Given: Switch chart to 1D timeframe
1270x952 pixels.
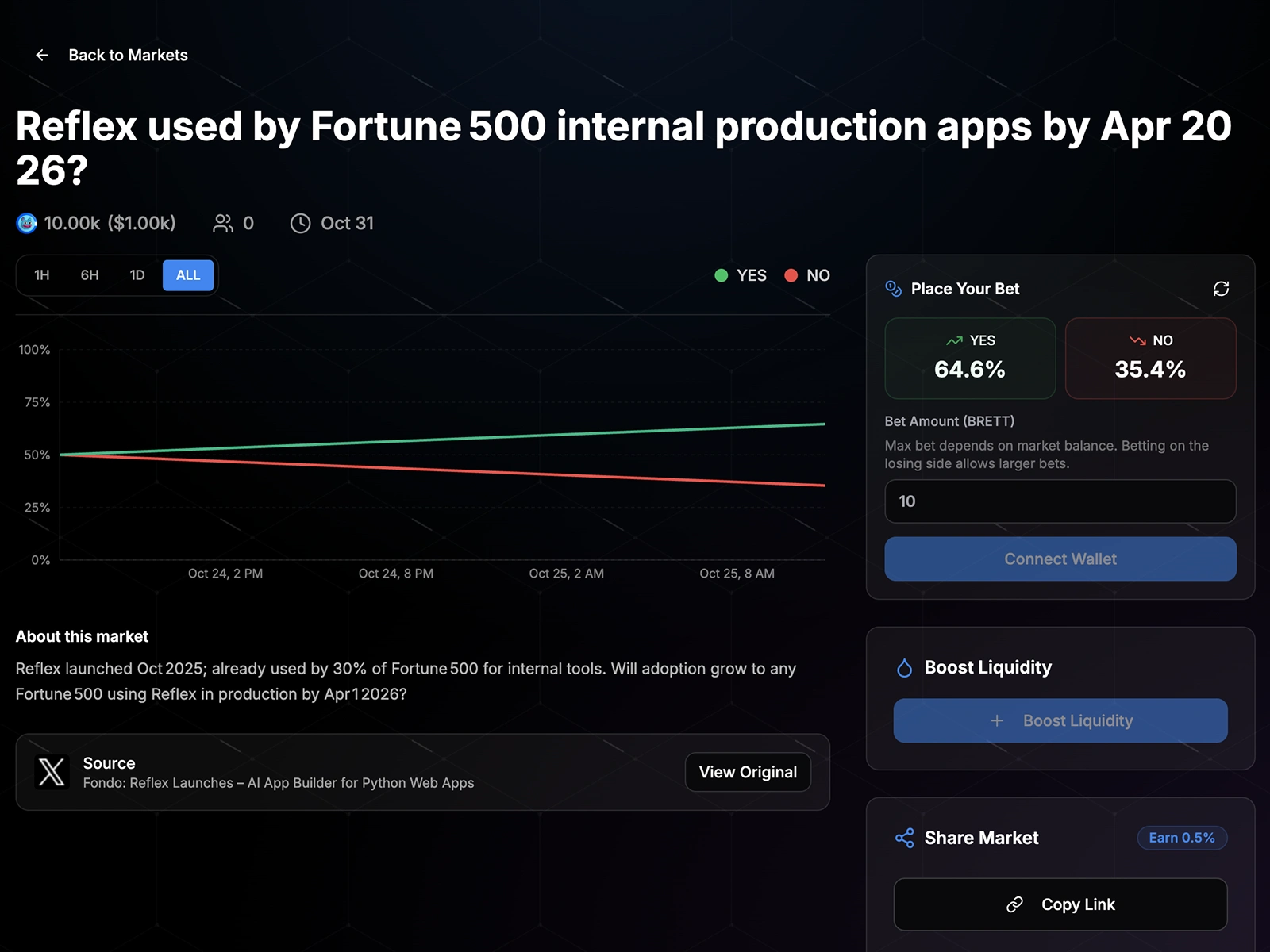Looking at the screenshot, I should (x=137, y=275).
